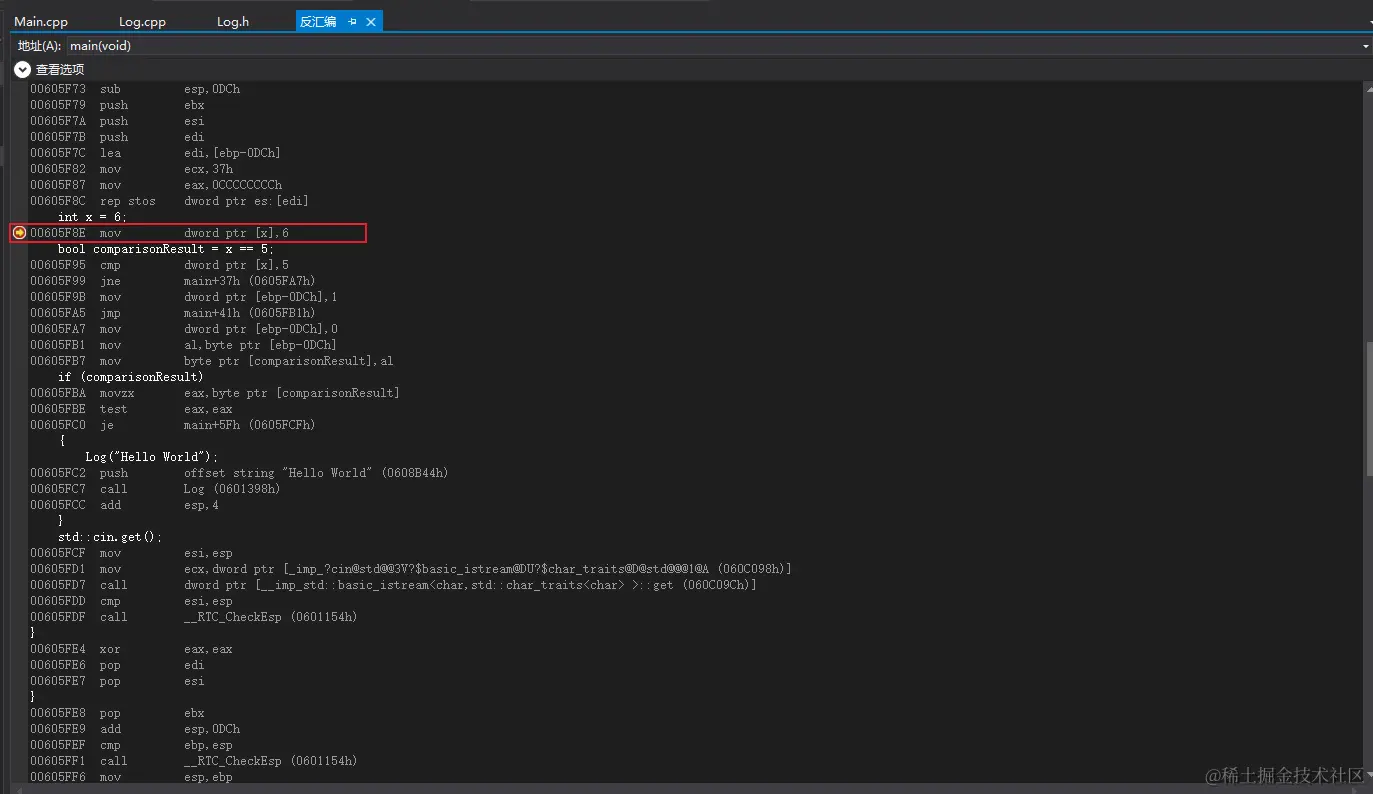Open the address dropdown arrow
Image resolution: width=1373 pixels, height=794 pixels.
tap(1365, 46)
